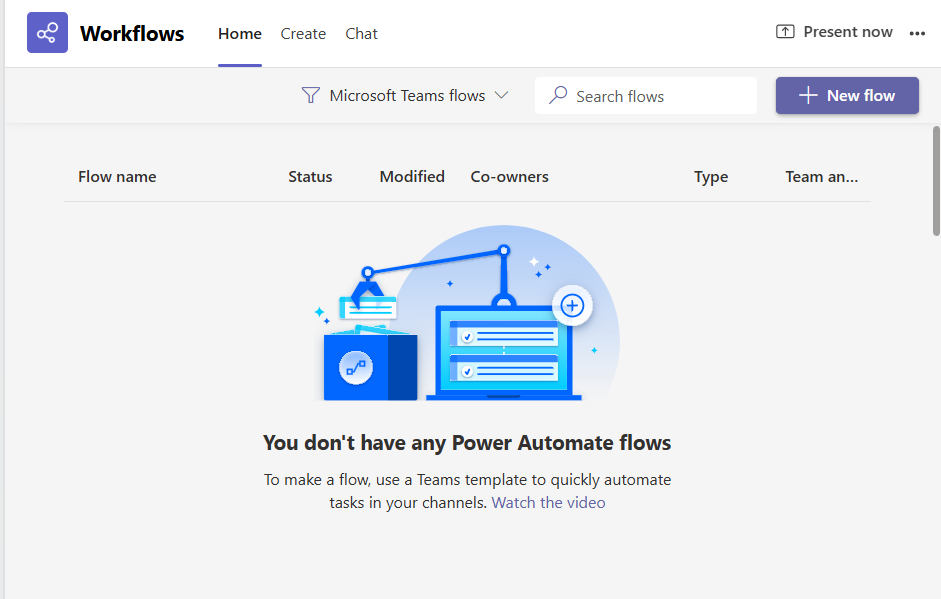Screen dimensions: 941x599
Task: Select the Status column header
Action: pyautogui.click(x=310, y=177)
